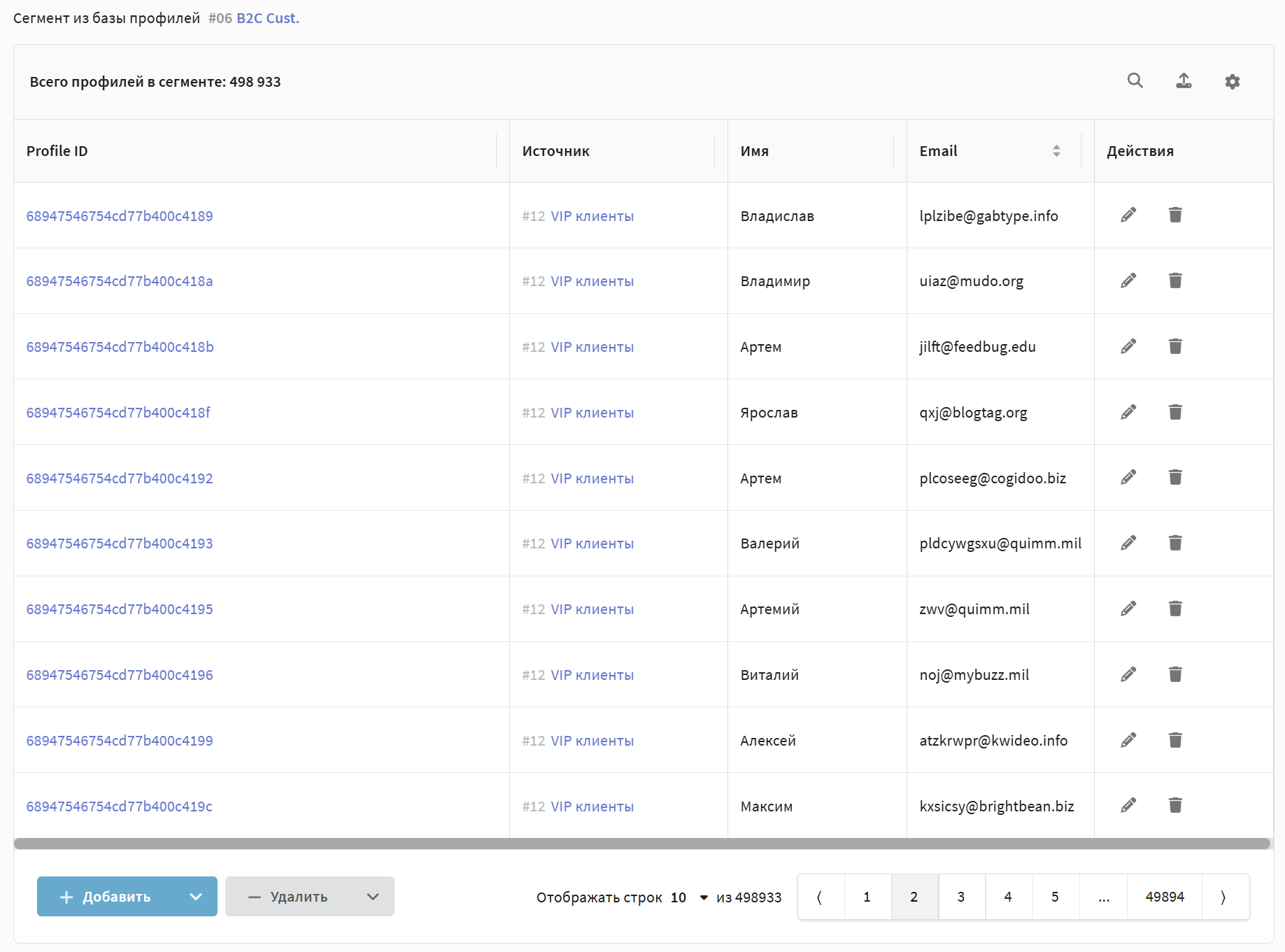This screenshot has width=1285, height=952.
Task: Delete the Валерий profile row
Action: pos(1175,543)
